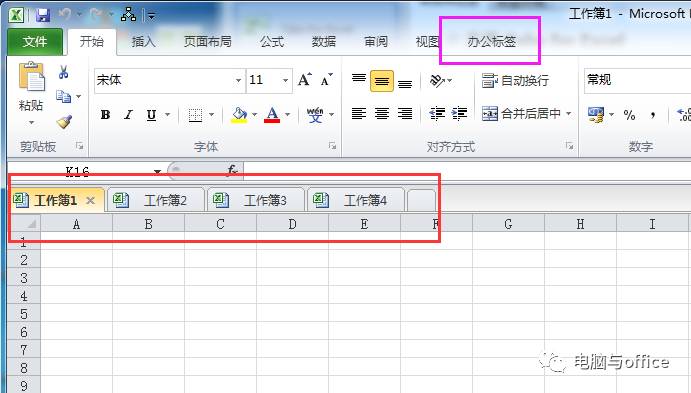Toggle Underline formatting

pos(151,115)
